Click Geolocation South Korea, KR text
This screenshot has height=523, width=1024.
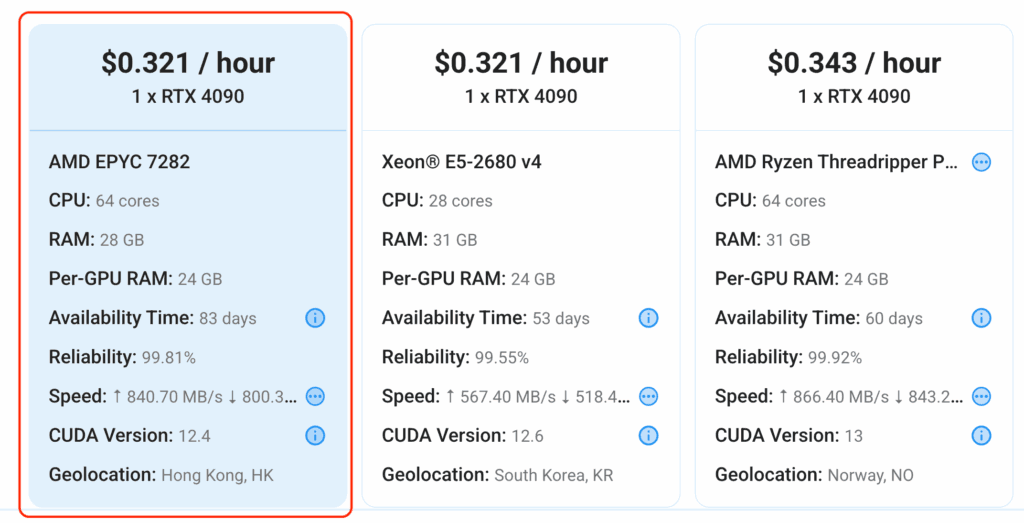(553, 475)
